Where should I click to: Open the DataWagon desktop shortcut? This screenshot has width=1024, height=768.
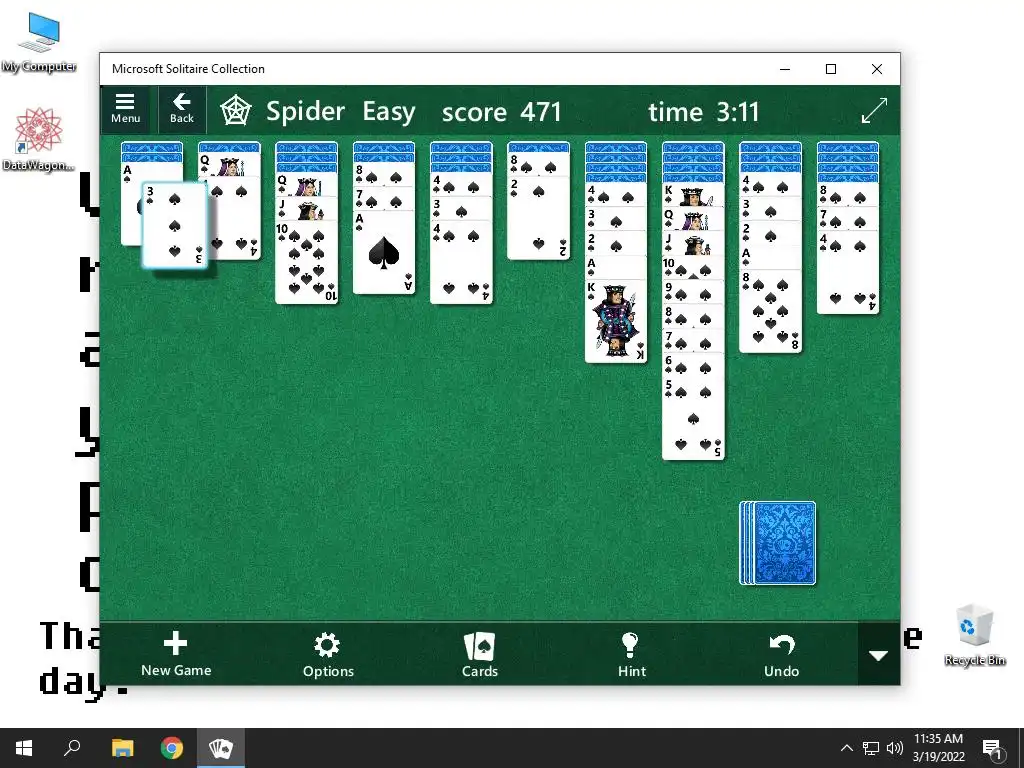click(x=39, y=139)
